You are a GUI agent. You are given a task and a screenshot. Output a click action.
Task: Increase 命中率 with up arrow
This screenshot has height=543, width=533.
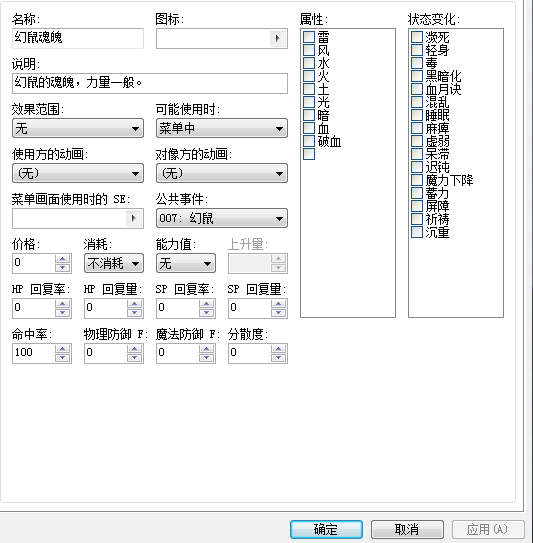[x=63, y=349]
